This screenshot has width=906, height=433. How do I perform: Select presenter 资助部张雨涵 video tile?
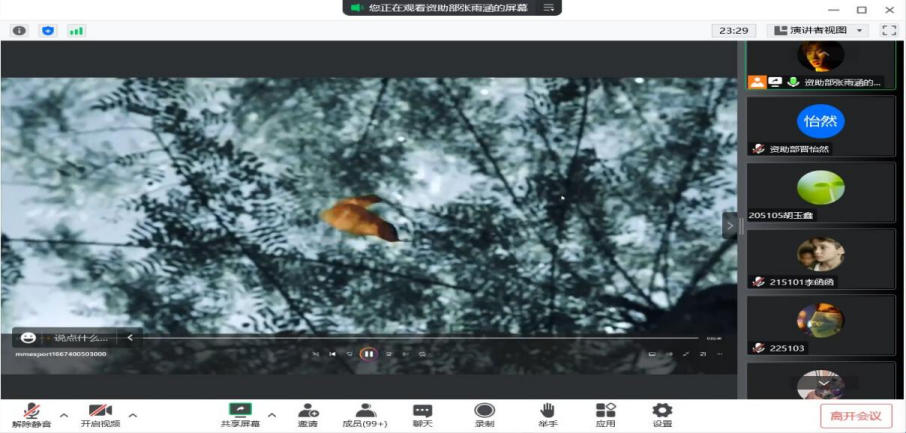click(x=821, y=65)
